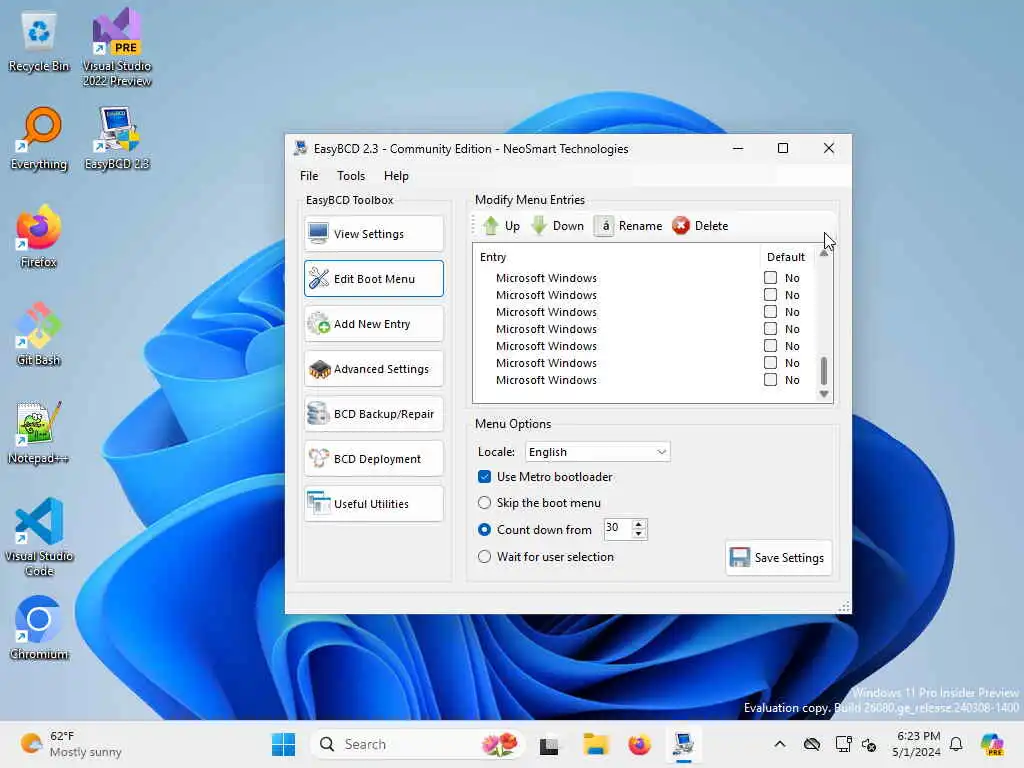Open Recycle Bin desktop icon
This screenshot has width=1024, height=768.
(x=39, y=42)
